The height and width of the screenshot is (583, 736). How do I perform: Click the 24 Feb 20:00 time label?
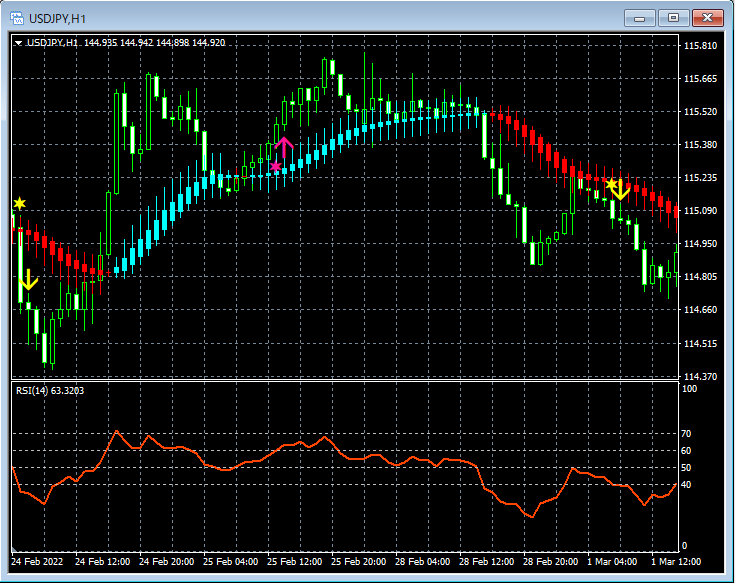(x=167, y=561)
